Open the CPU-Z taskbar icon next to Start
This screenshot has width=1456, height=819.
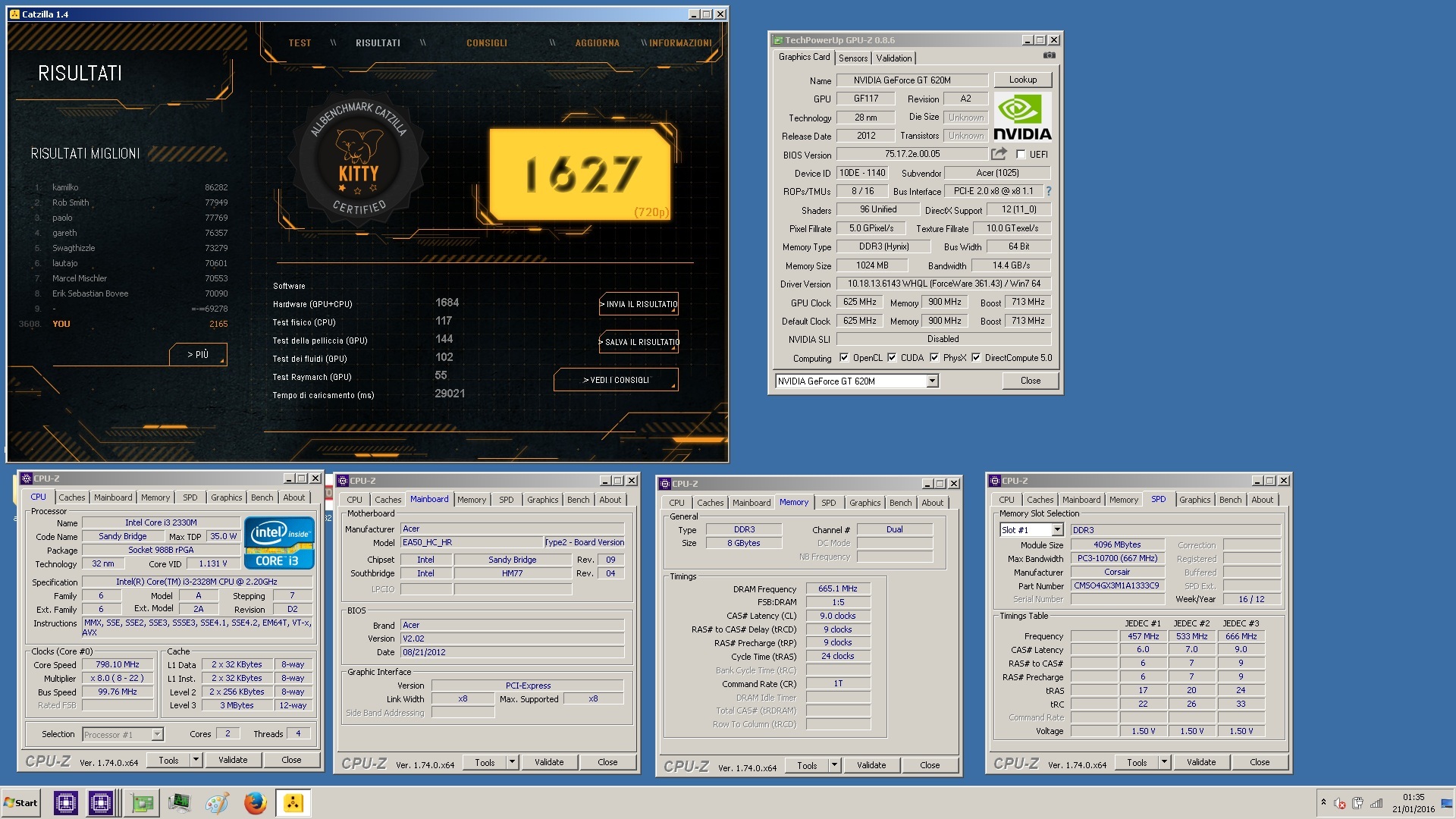coord(66,803)
